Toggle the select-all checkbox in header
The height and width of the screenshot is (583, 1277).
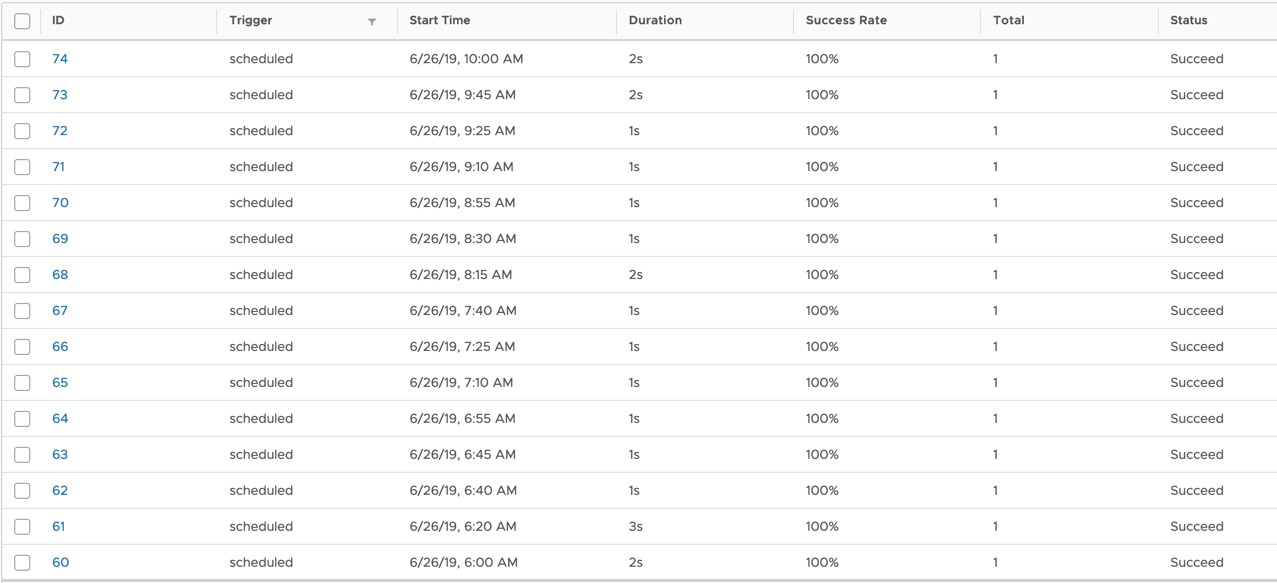coord(22,21)
